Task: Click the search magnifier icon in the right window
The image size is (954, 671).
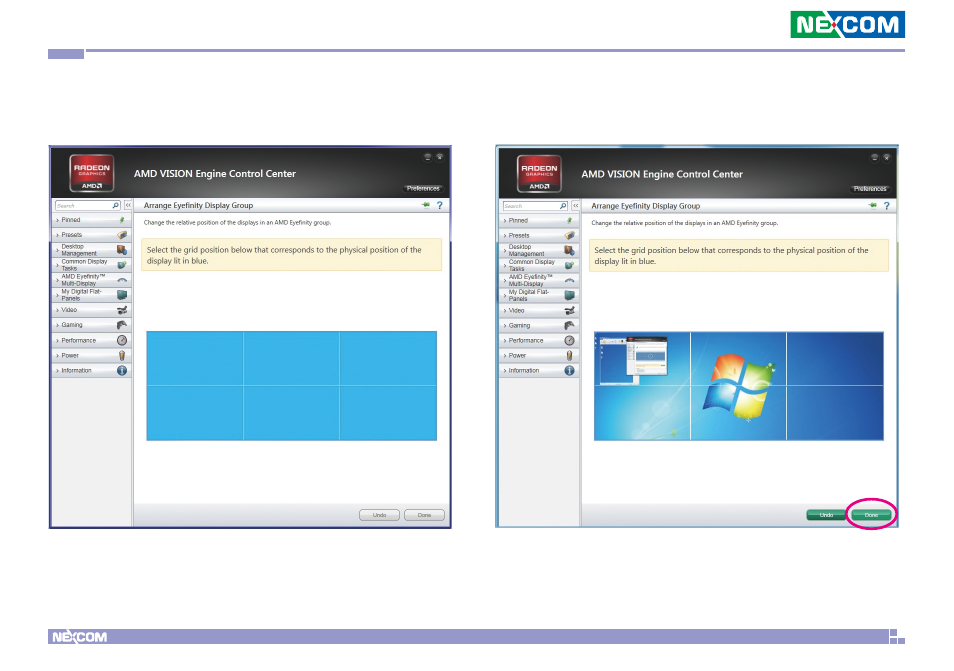Action: pyautogui.click(x=563, y=206)
